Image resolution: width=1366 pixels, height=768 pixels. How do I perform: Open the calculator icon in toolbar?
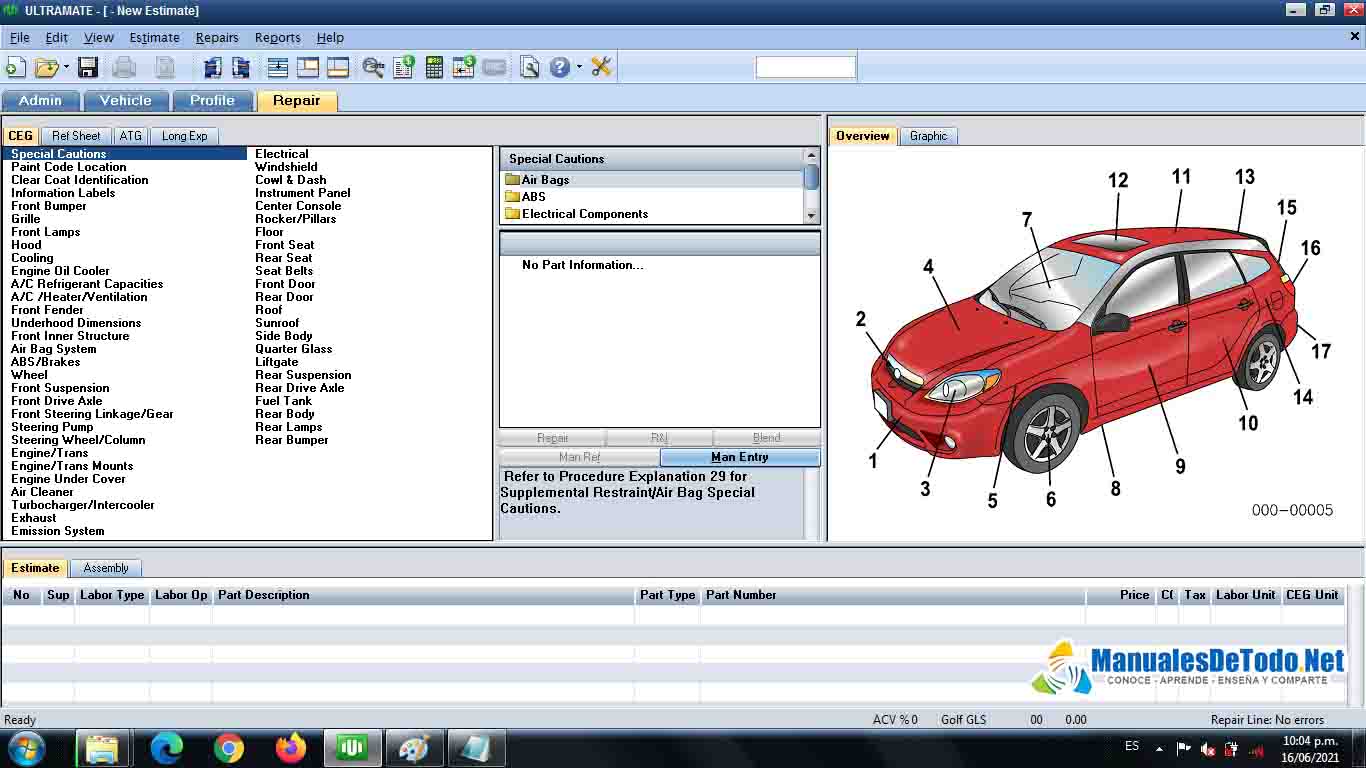point(434,67)
